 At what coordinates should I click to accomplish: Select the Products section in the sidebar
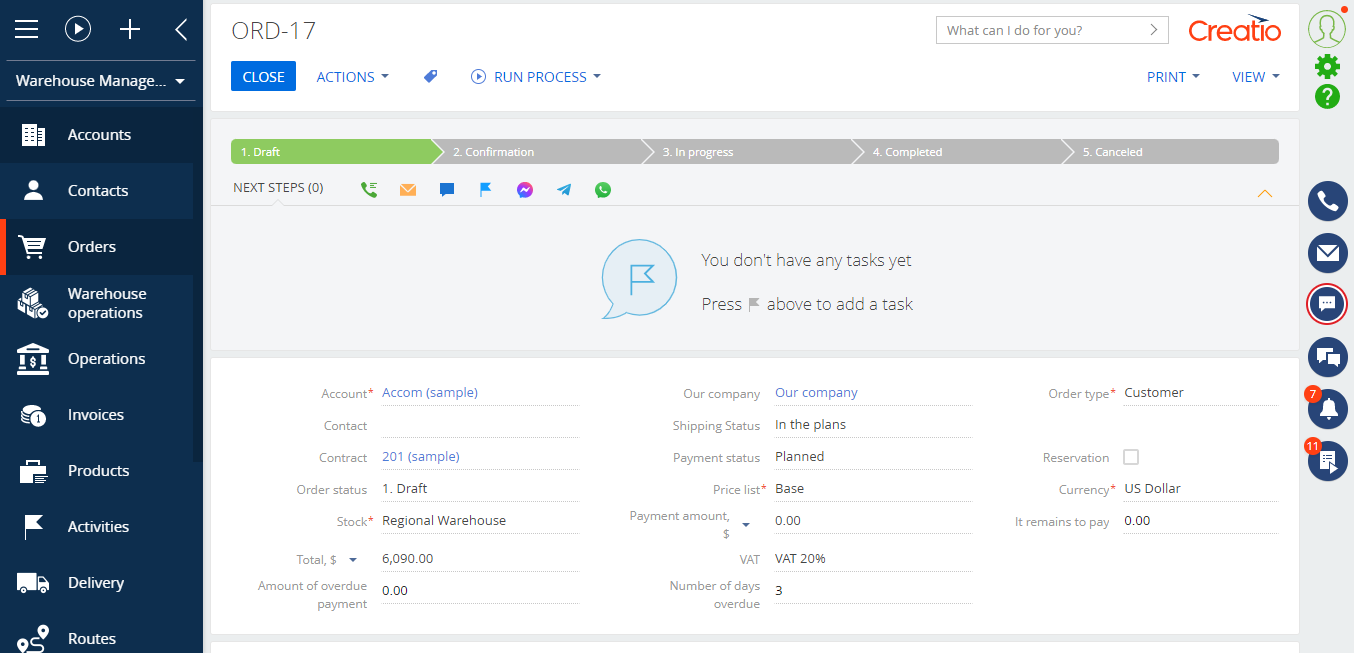tap(97, 470)
